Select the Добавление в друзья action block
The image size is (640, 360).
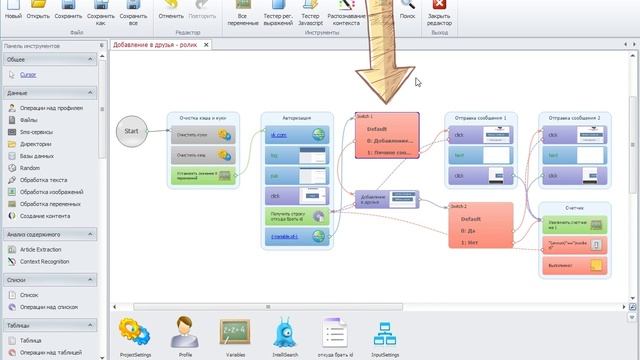(x=387, y=200)
